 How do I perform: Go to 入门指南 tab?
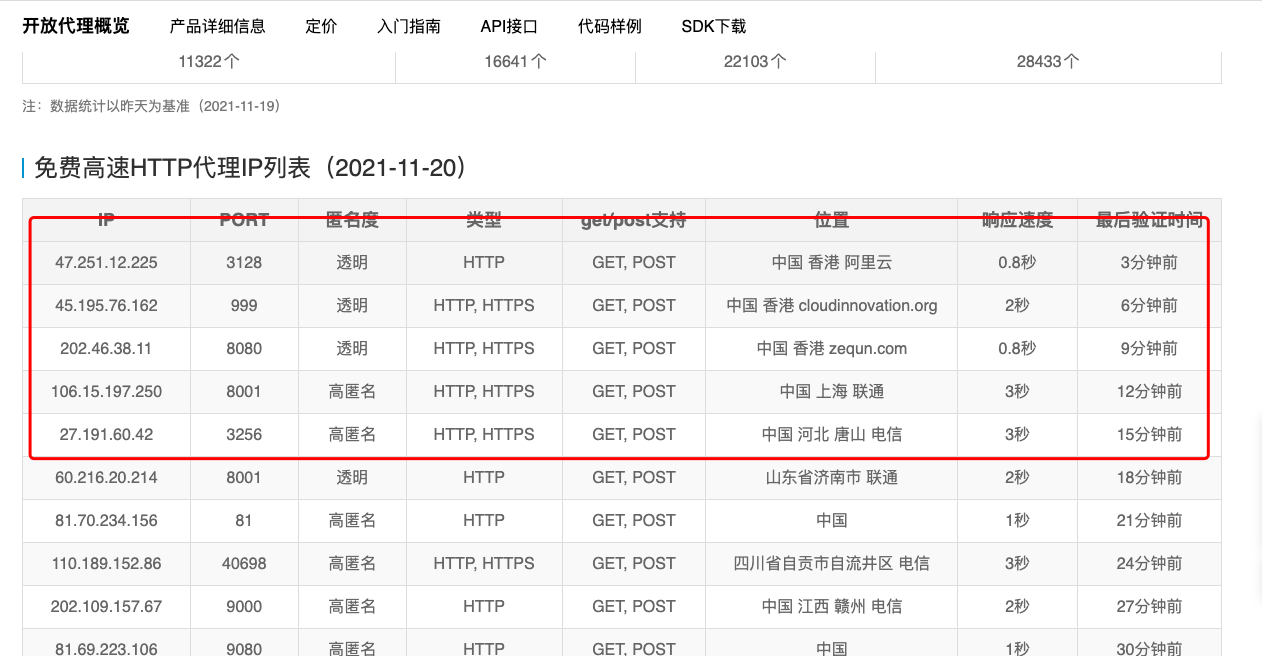[x=409, y=27]
